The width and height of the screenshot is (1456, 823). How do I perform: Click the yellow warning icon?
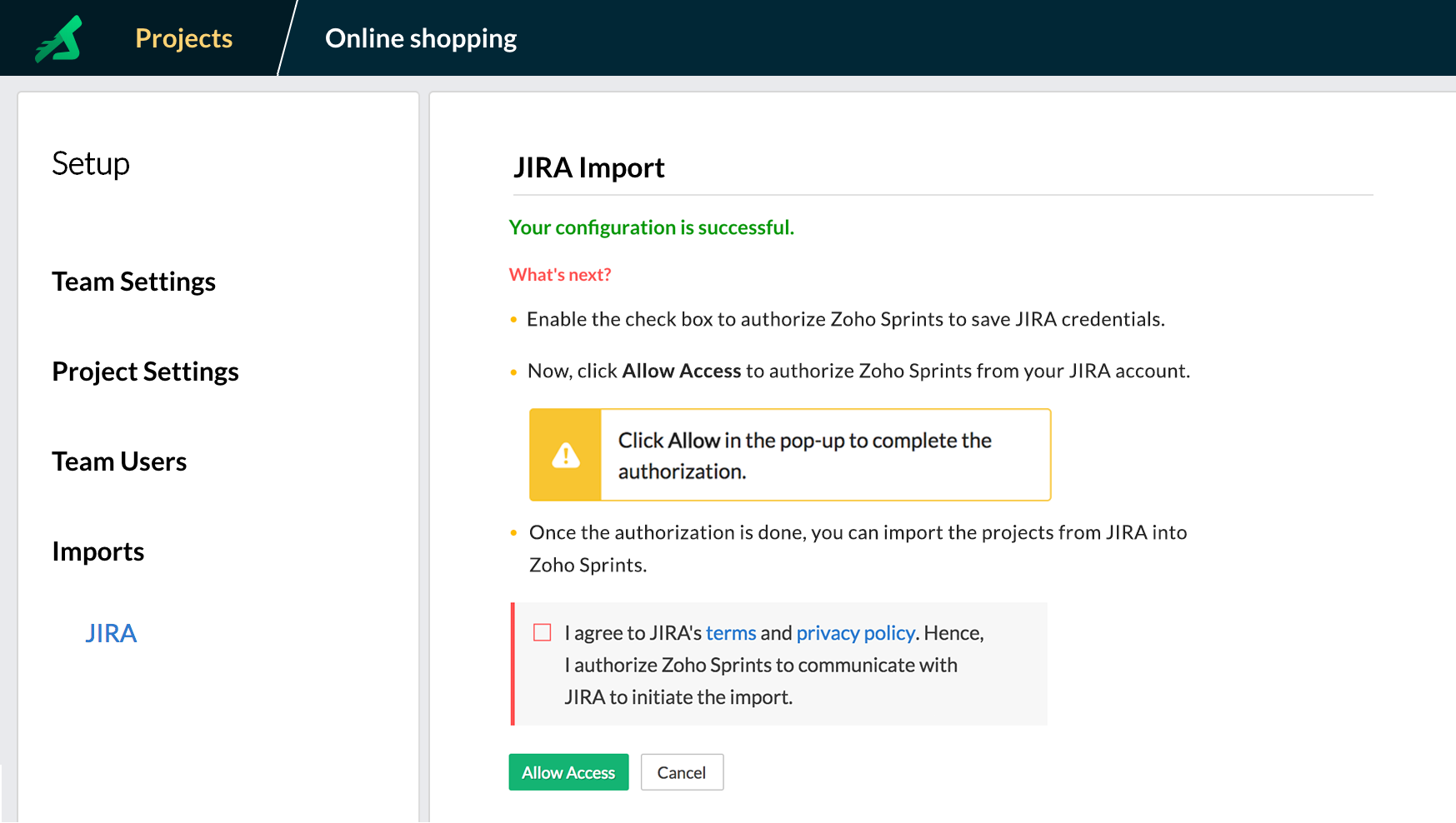click(x=566, y=455)
